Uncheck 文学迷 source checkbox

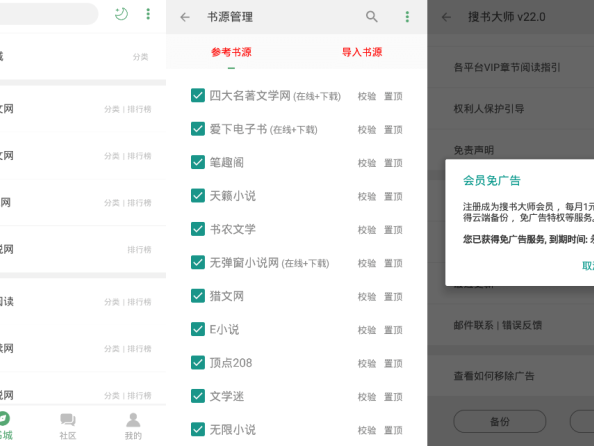[198, 396]
